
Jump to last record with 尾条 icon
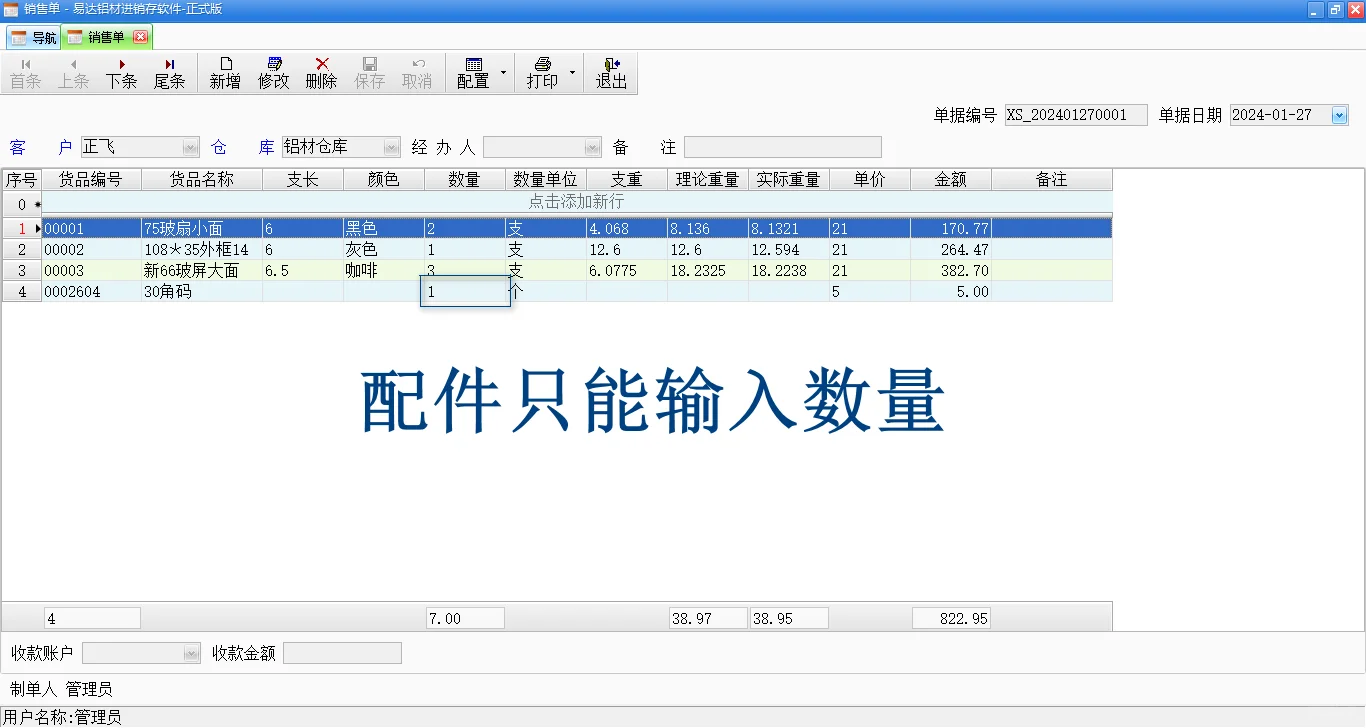[x=169, y=72]
